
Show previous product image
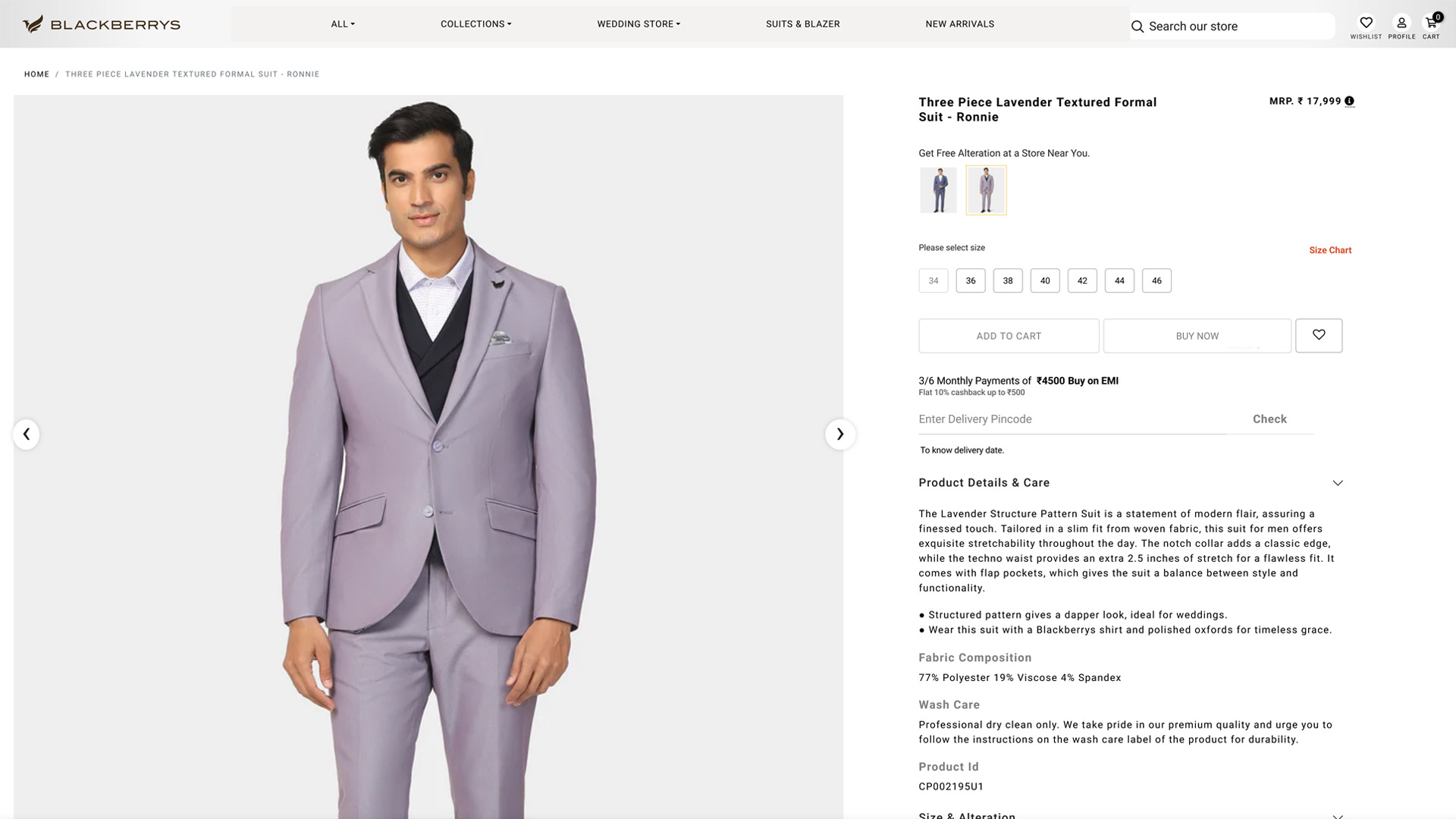pyautogui.click(x=27, y=435)
